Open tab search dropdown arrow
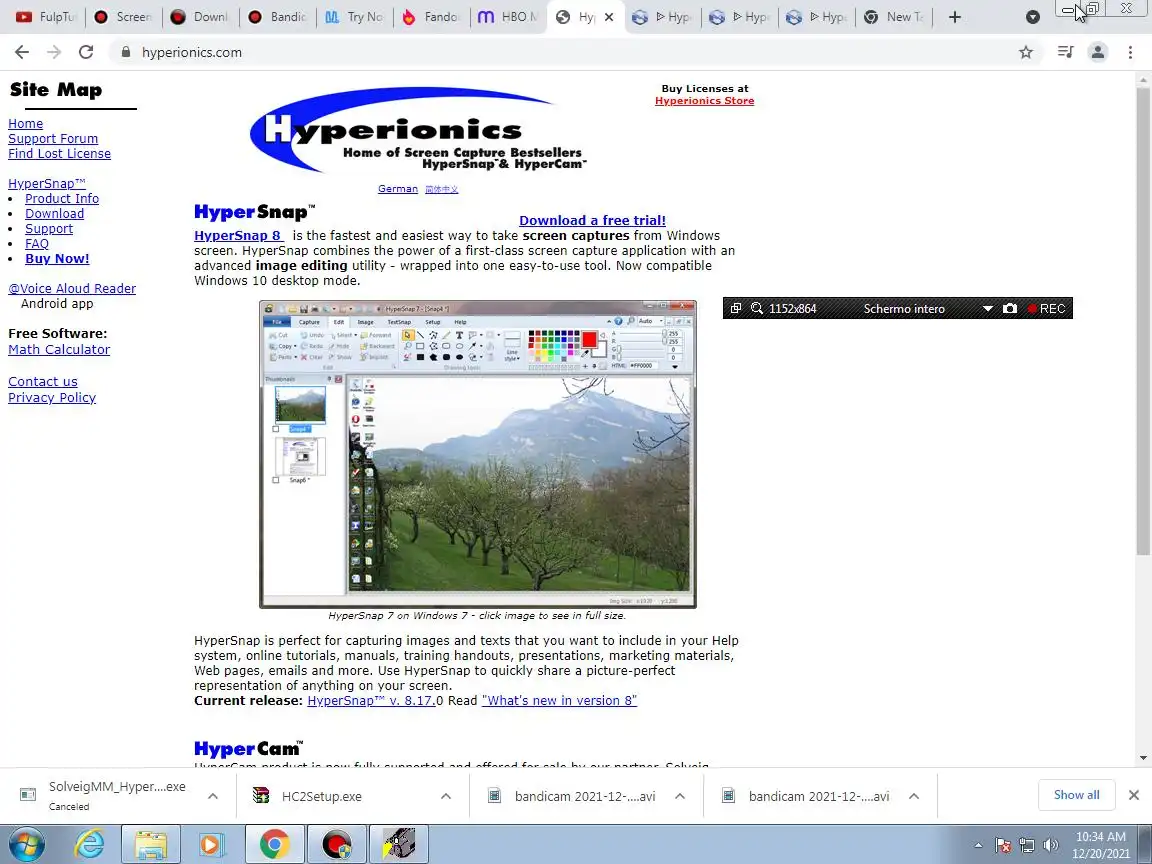Viewport: 1152px width, 864px height. (1032, 17)
